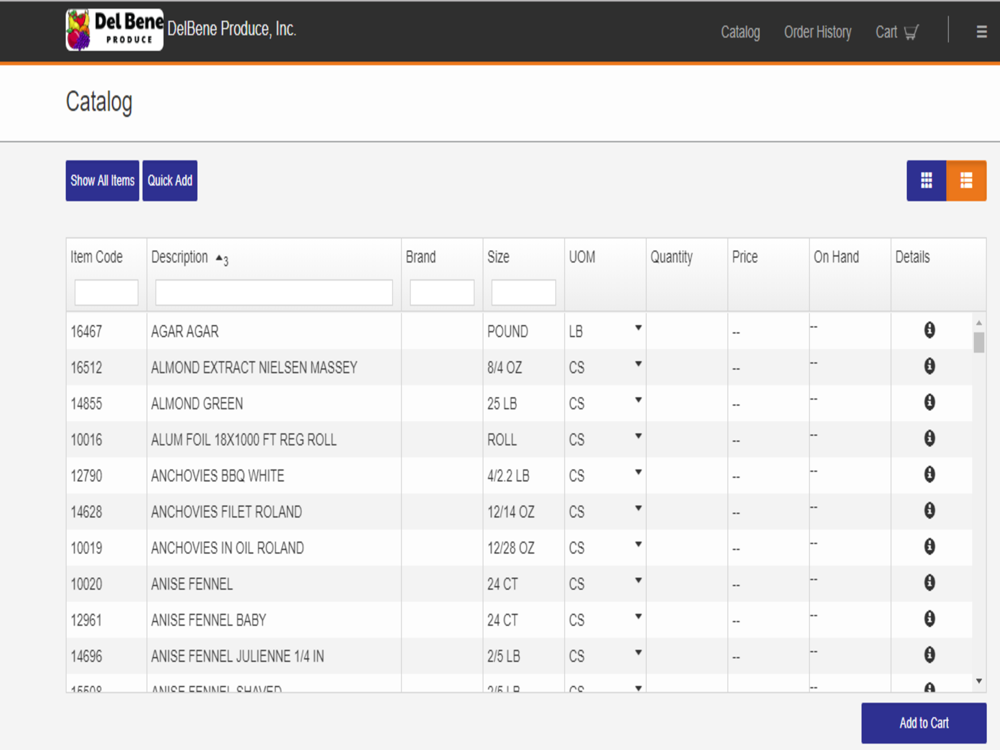Show details icon for ANISE FENNEL BABY
The height and width of the screenshot is (750, 1000).
[929, 618]
